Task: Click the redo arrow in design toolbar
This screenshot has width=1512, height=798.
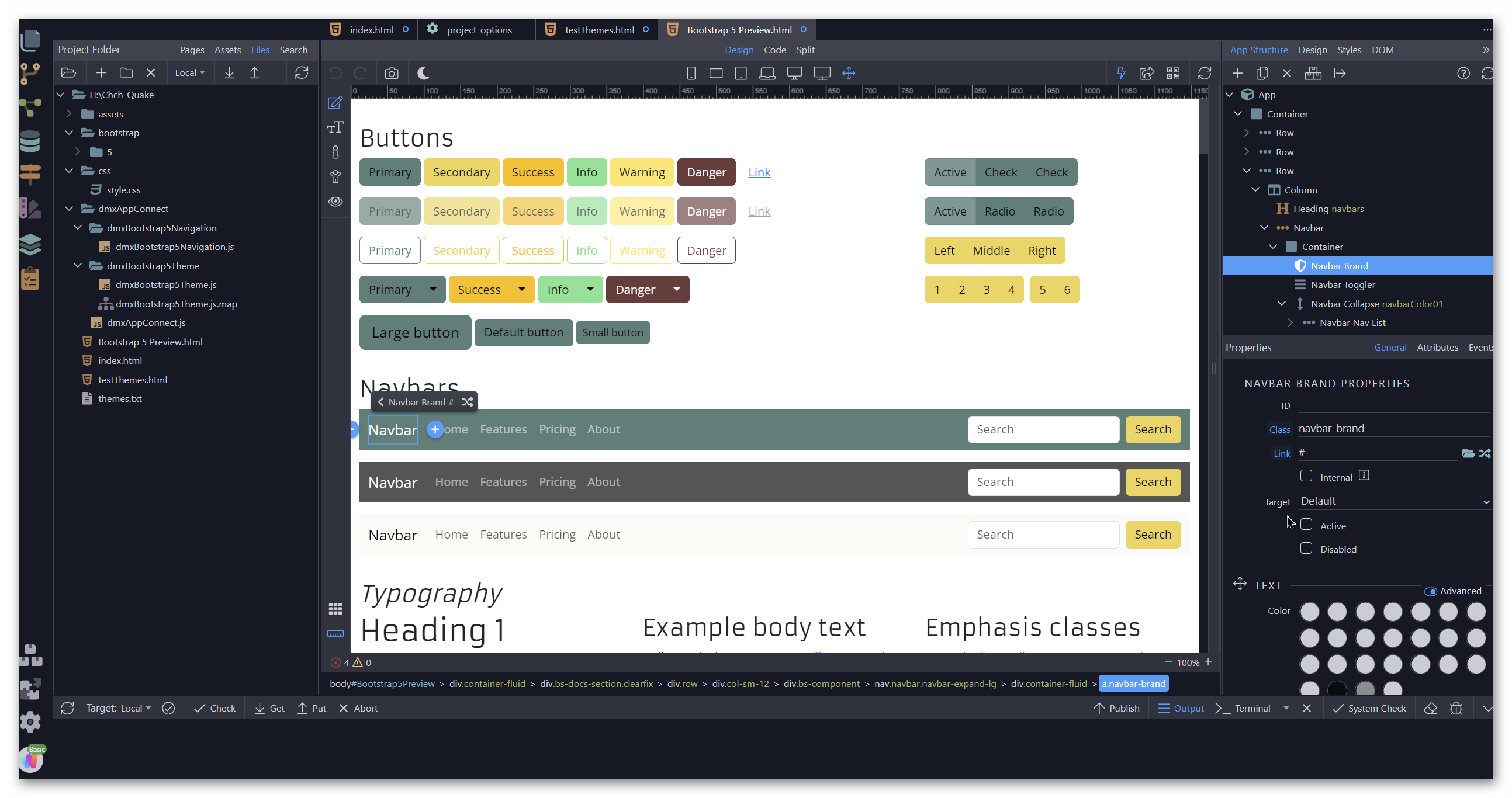Action: [x=360, y=73]
